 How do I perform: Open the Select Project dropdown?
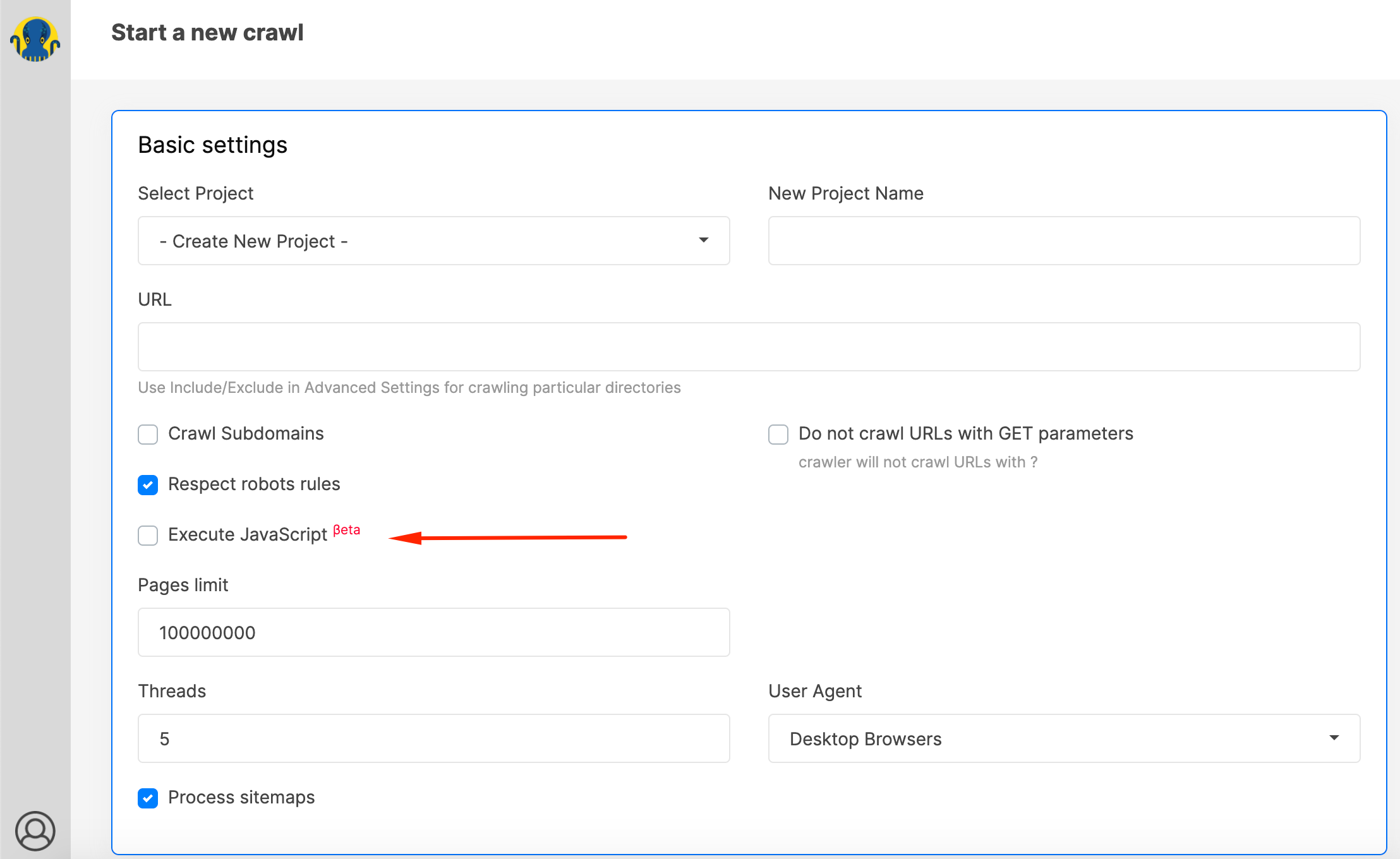pos(434,241)
